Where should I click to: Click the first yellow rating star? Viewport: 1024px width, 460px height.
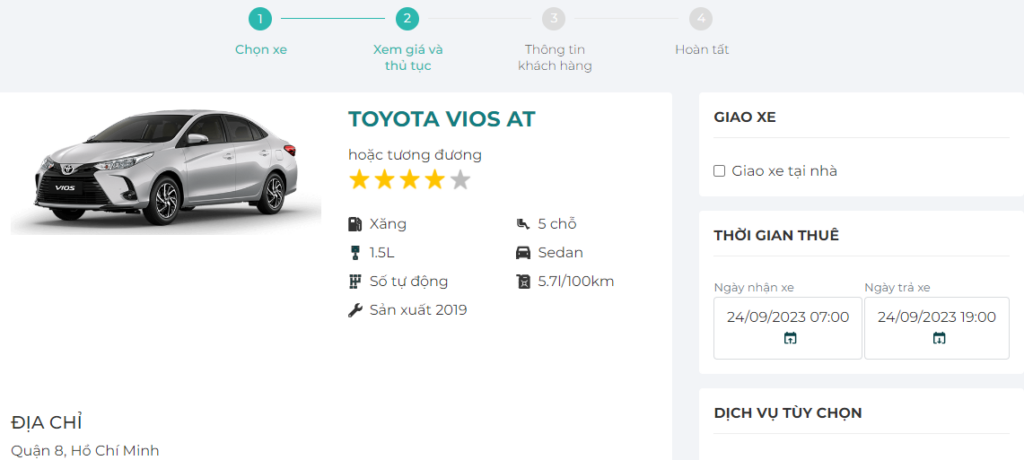[359, 180]
